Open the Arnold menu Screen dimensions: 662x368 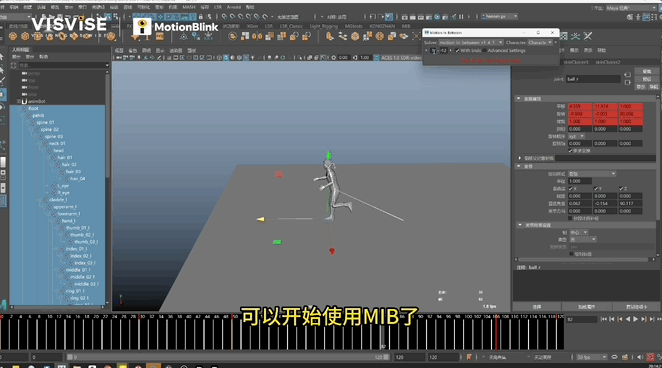tap(234, 7)
